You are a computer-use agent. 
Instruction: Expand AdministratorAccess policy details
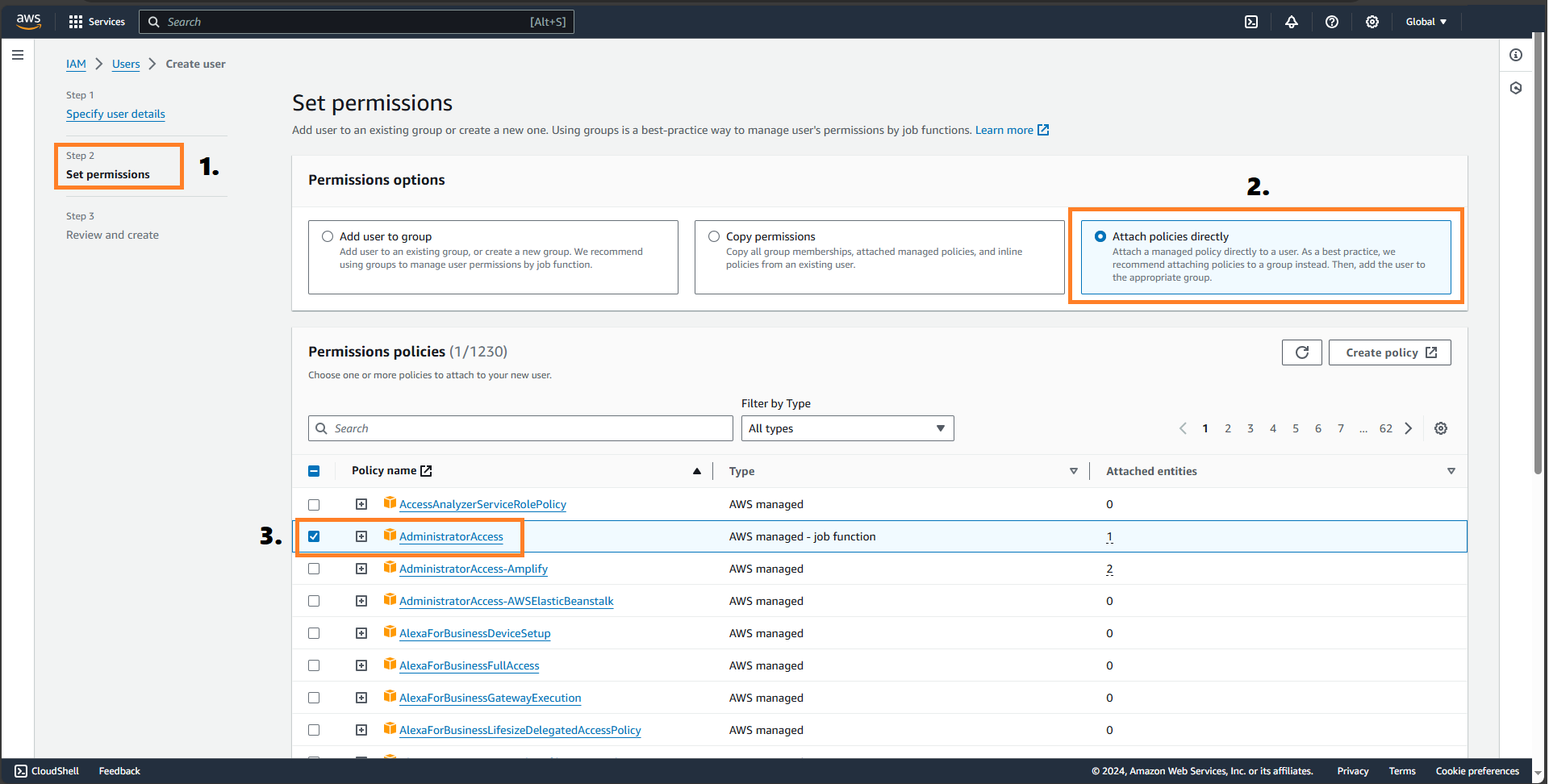coord(361,536)
